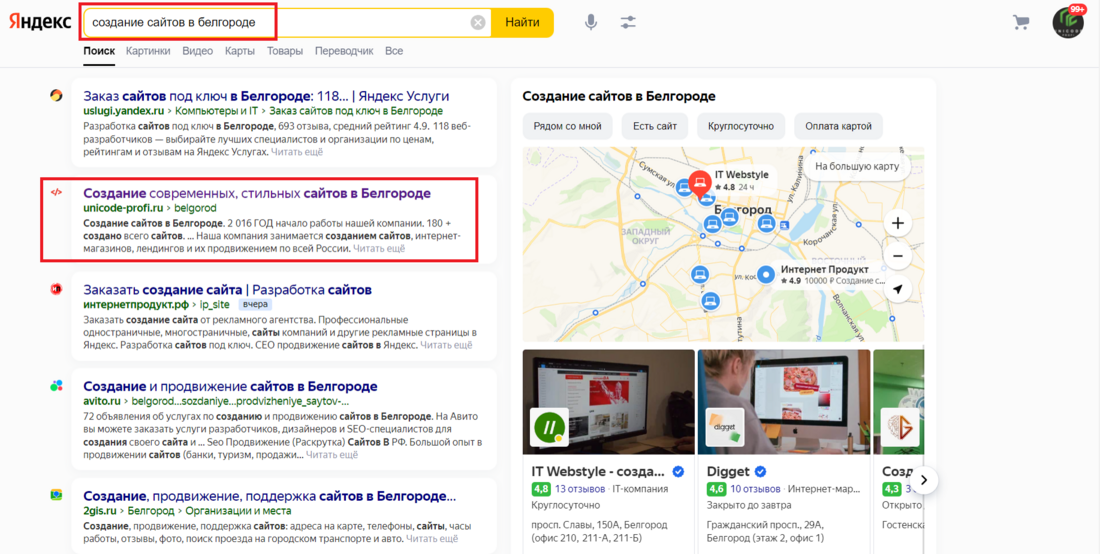Click the Digget logo badge on photo

coord(724,426)
